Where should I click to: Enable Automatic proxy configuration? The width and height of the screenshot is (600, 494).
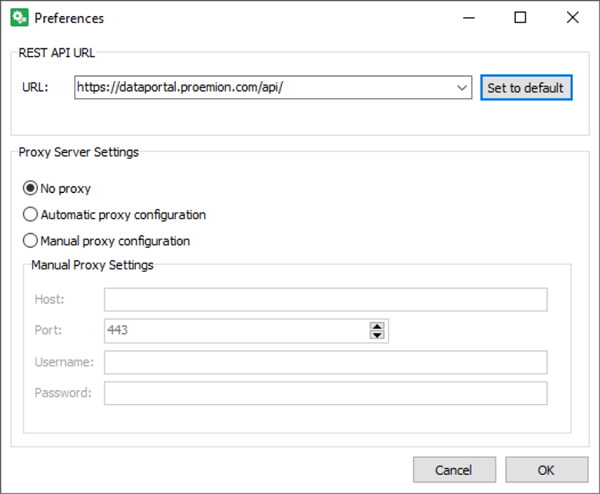[x=31, y=214]
